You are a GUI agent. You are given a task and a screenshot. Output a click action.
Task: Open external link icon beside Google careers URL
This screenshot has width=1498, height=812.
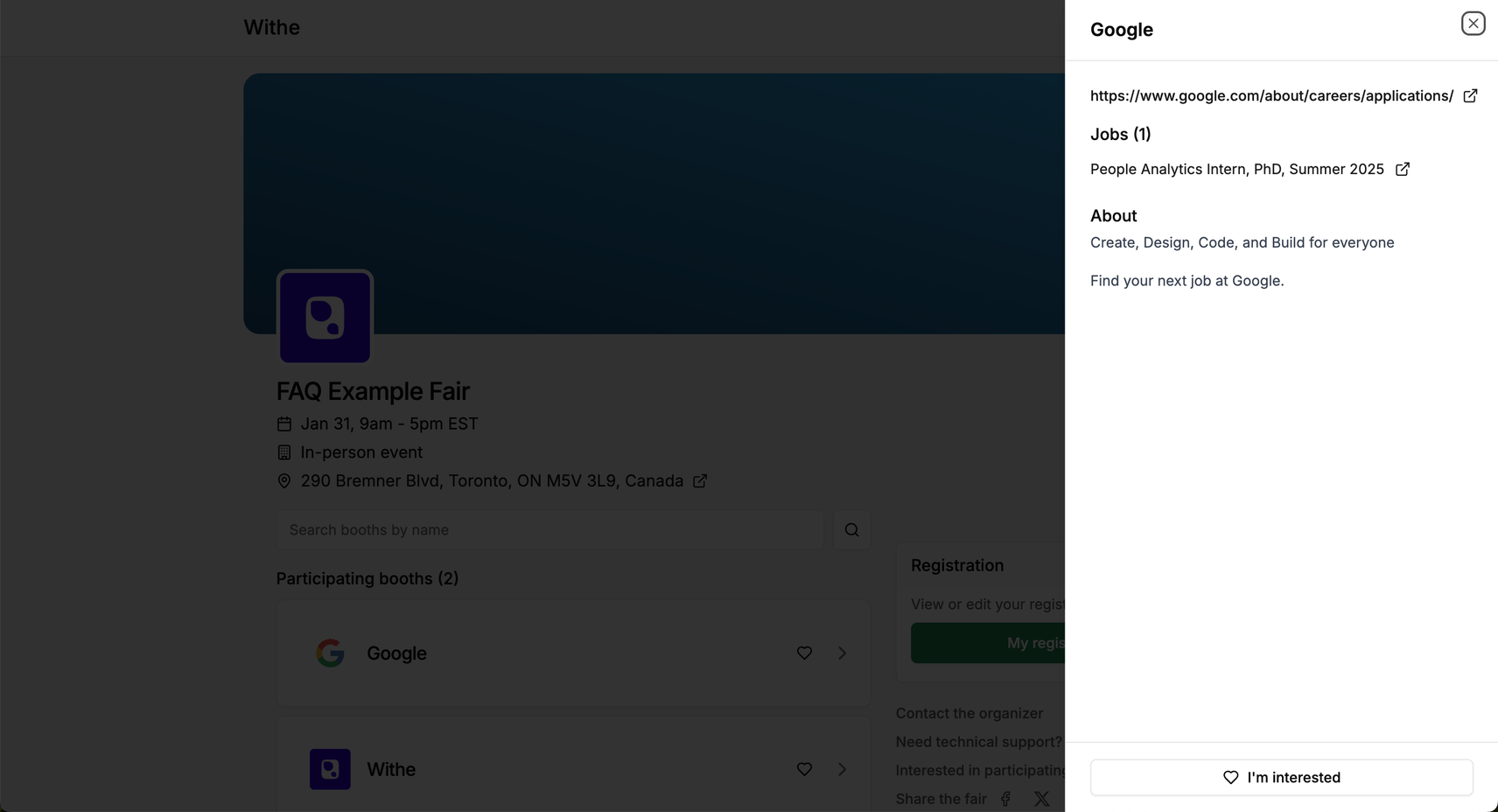pyautogui.click(x=1470, y=95)
